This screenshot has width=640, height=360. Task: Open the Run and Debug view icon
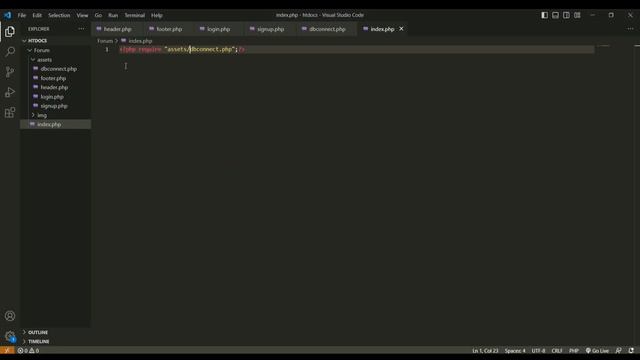pos(10,92)
